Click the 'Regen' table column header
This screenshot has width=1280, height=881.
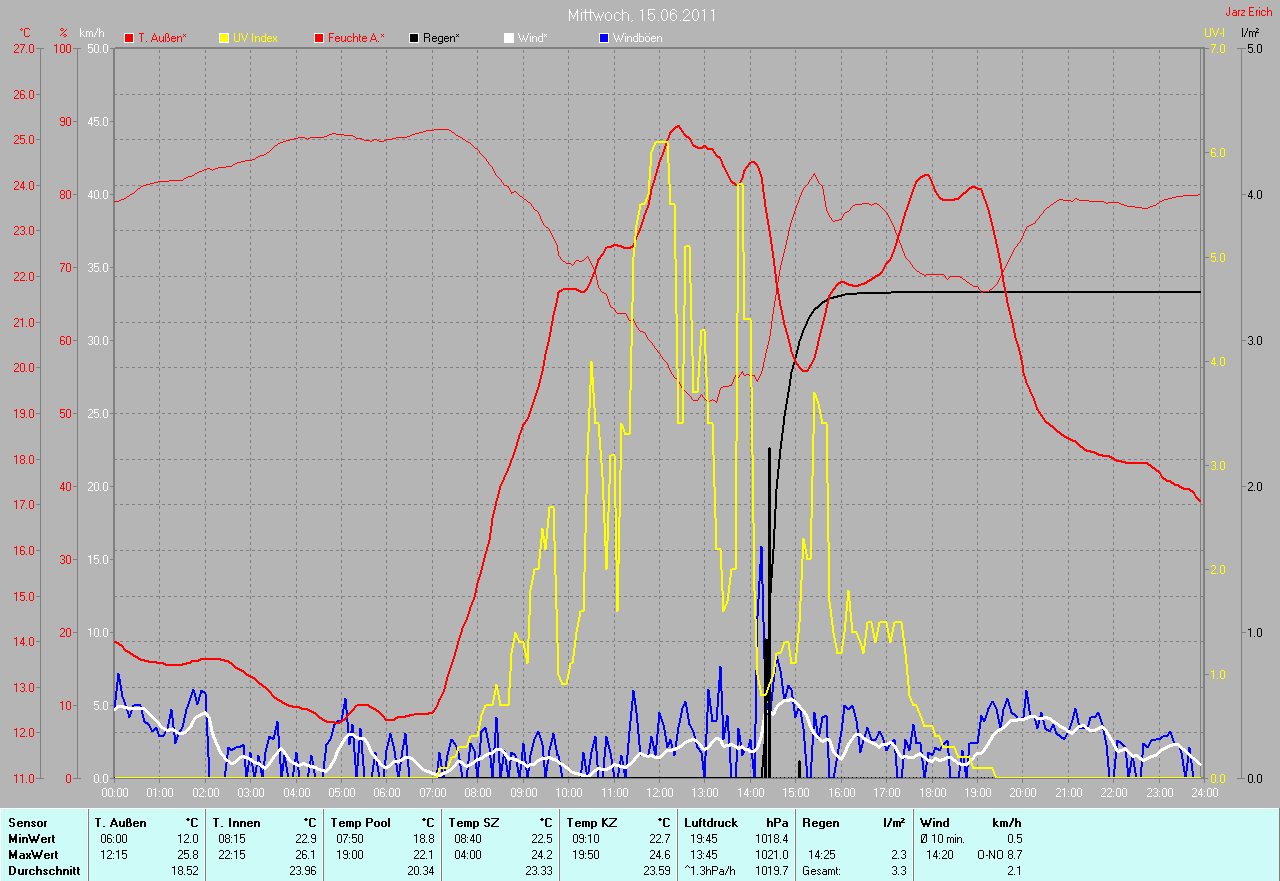point(821,823)
